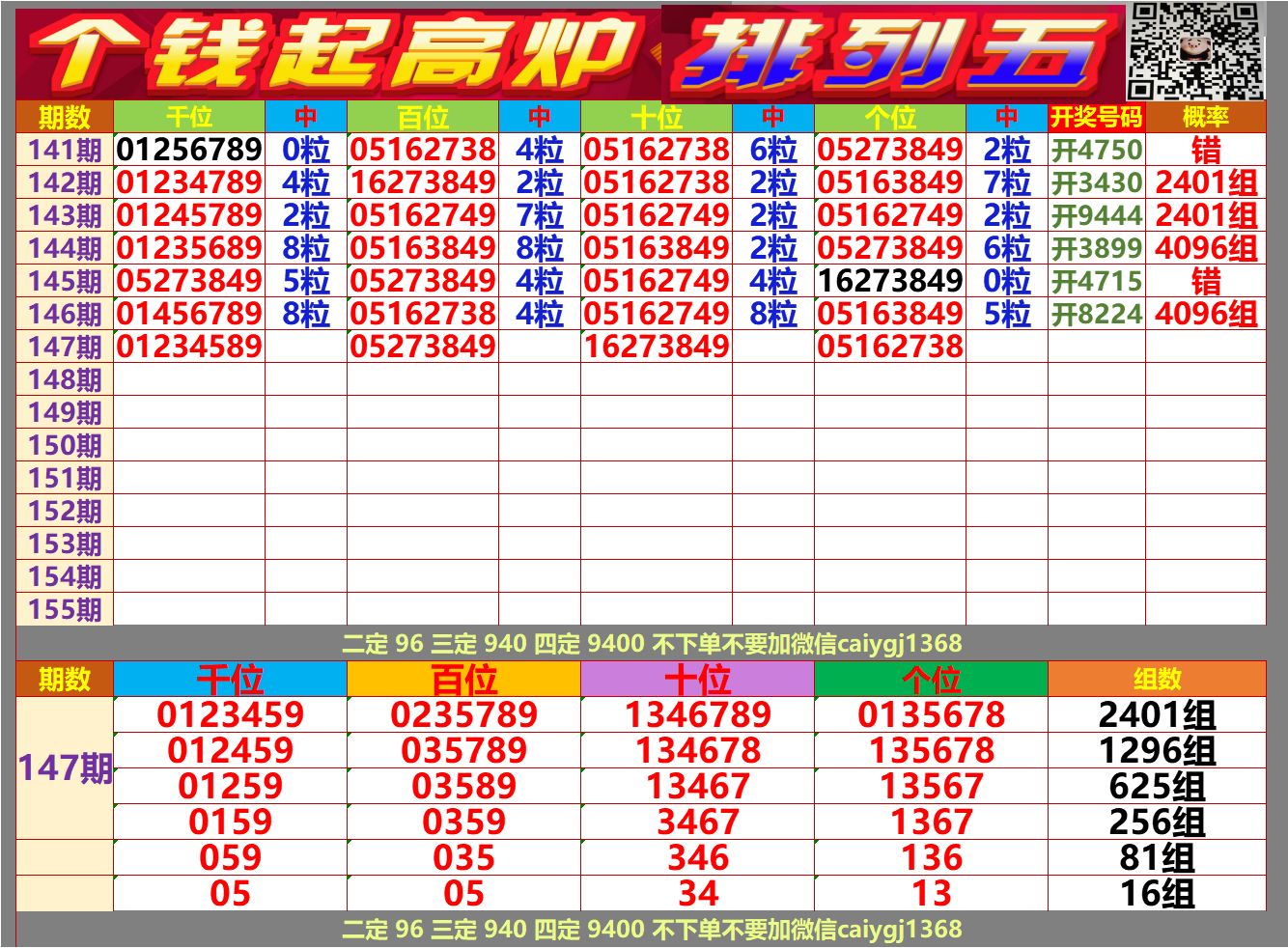Click the 6粒 hit count in 141期 十位

click(x=773, y=150)
